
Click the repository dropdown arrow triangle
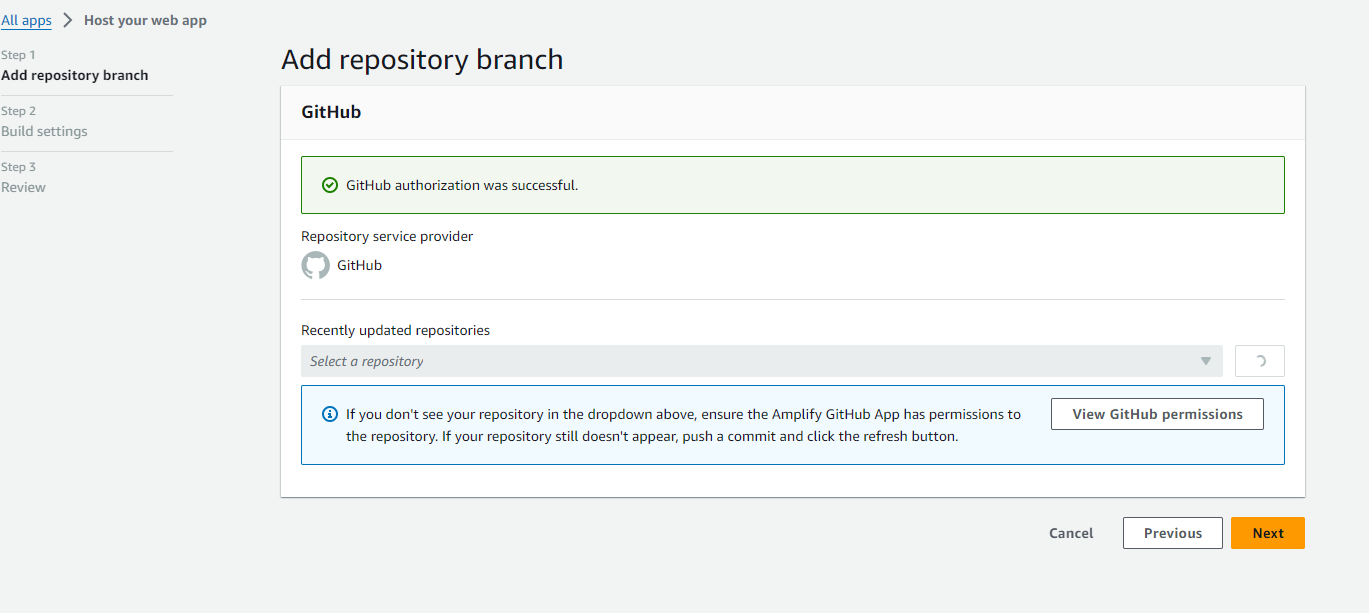click(1206, 361)
